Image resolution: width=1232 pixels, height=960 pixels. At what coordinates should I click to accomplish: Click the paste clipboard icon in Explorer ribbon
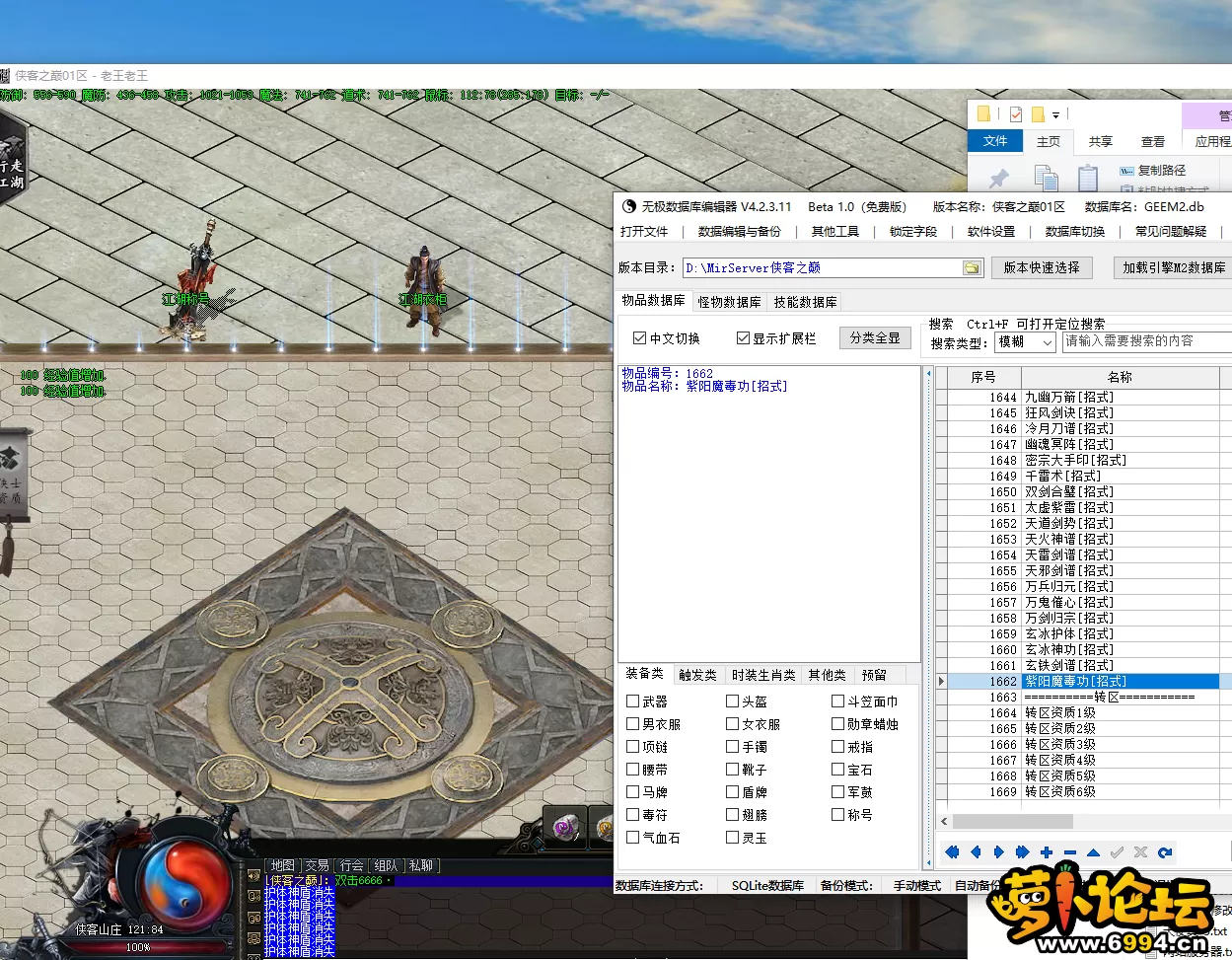pyautogui.click(x=1087, y=179)
